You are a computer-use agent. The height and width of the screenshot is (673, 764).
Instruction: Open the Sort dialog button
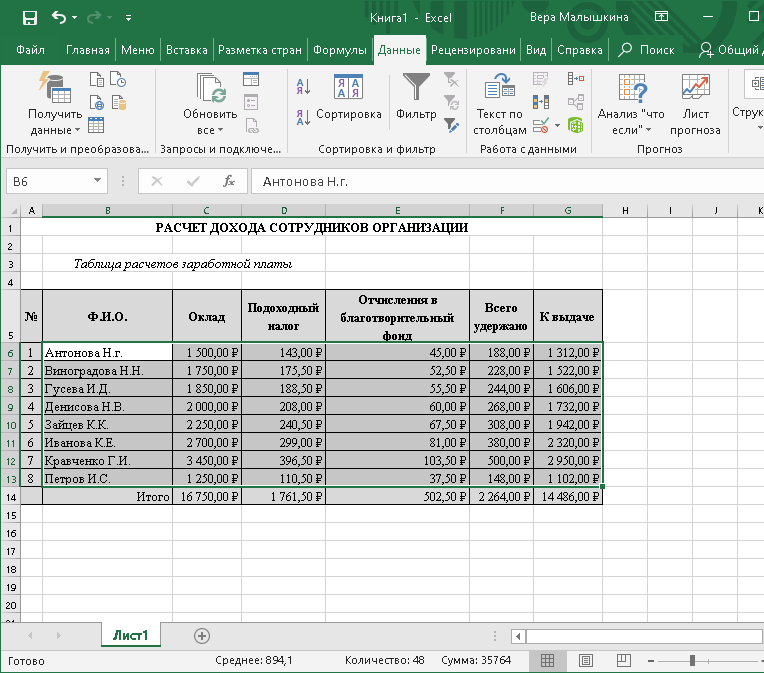point(348,100)
